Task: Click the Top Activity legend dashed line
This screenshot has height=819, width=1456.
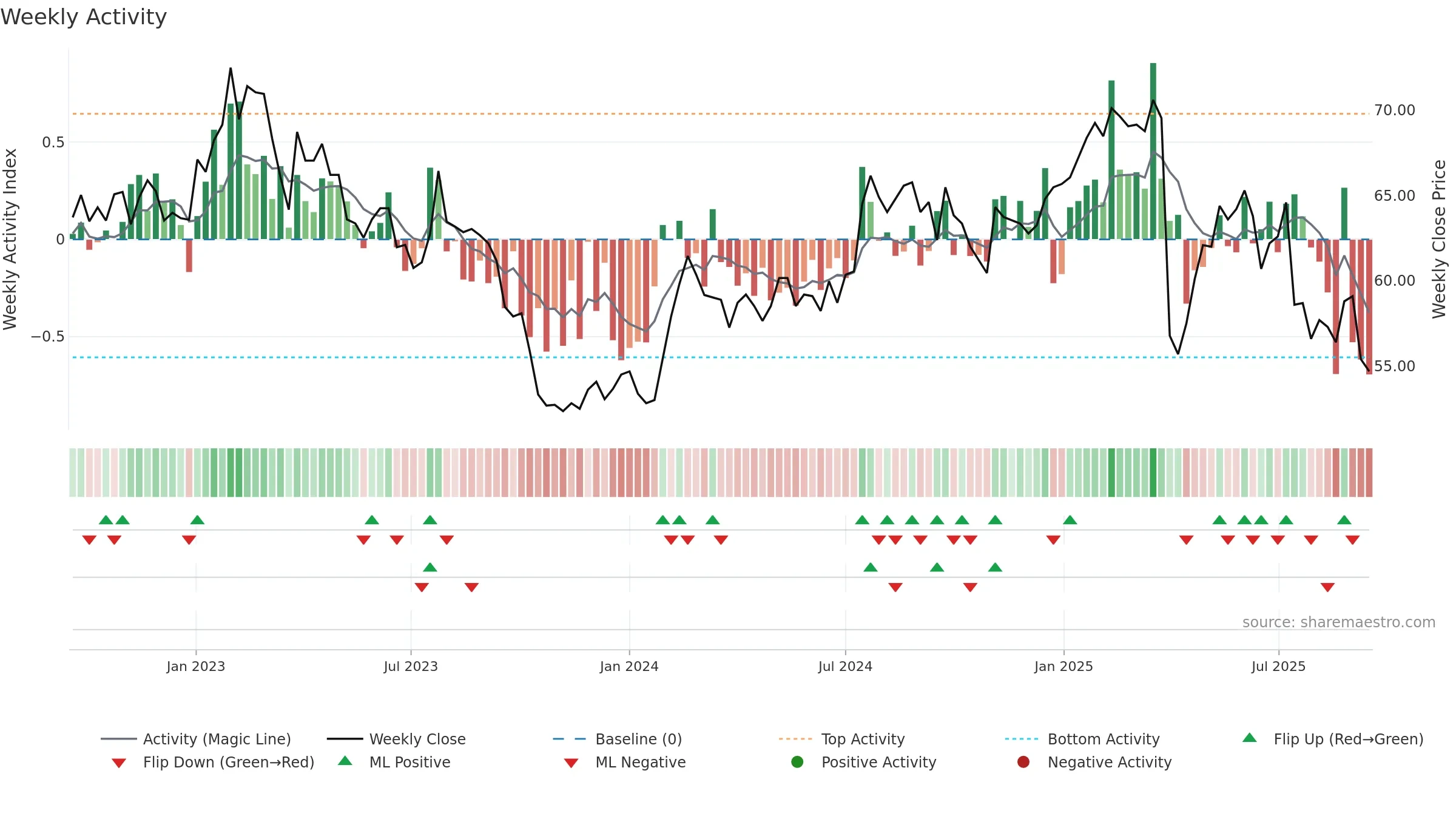Action: (x=795, y=739)
